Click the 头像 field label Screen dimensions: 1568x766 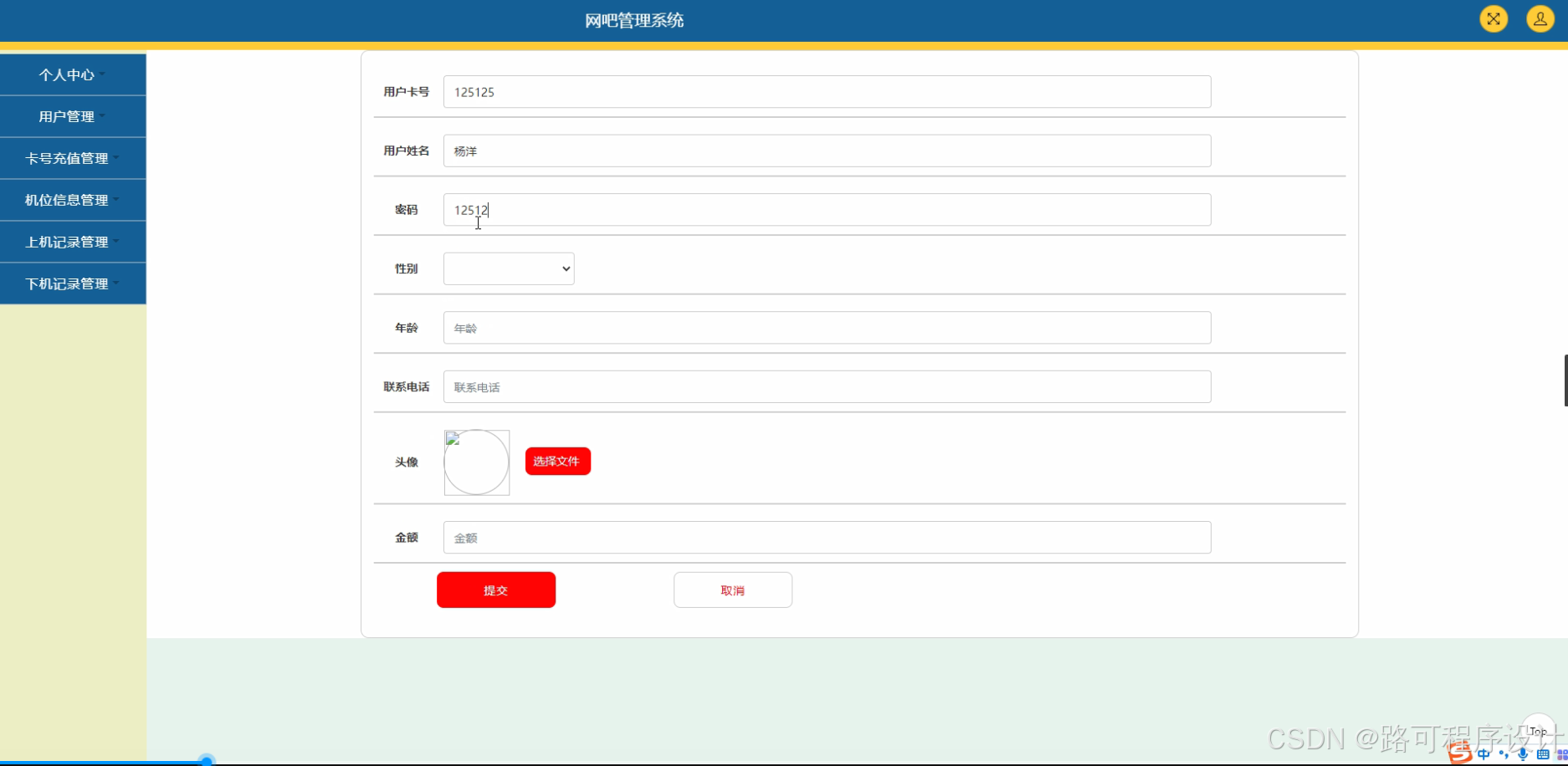coord(406,462)
